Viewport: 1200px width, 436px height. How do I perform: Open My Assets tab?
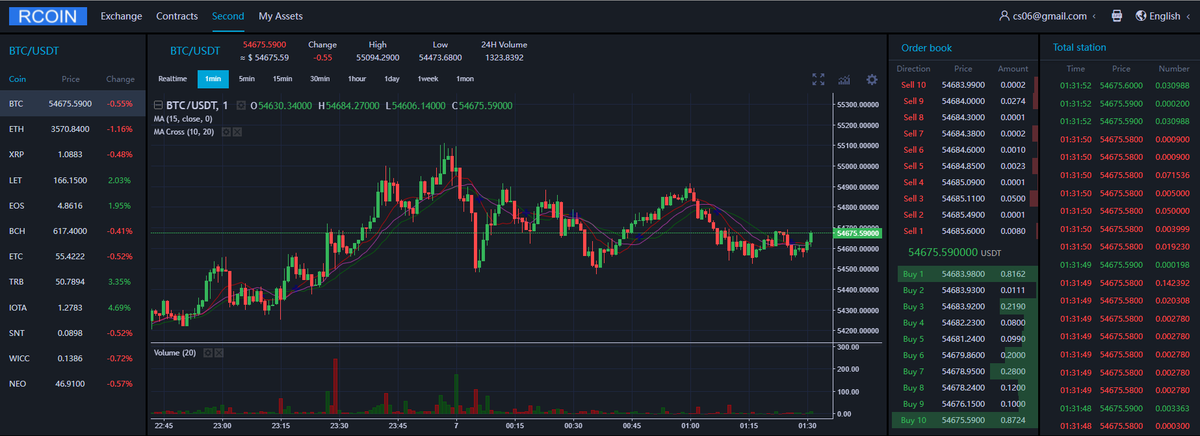click(280, 16)
